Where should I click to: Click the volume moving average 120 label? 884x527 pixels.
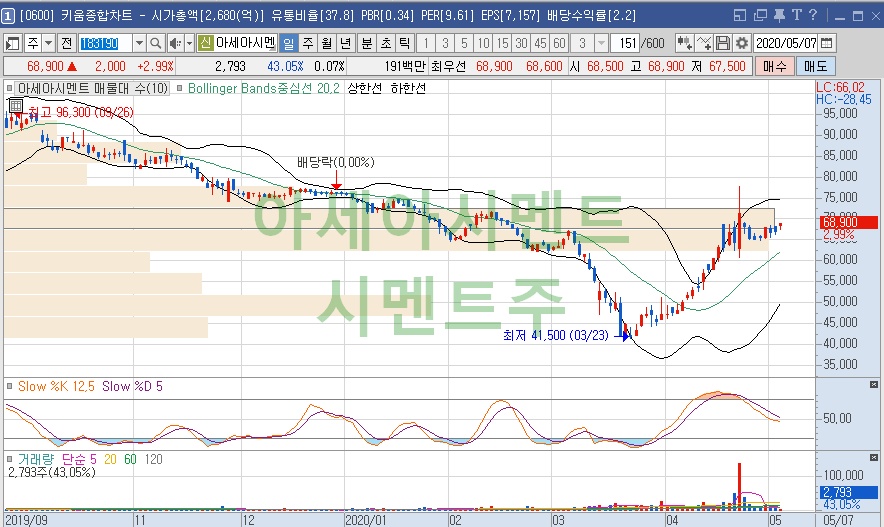click(153, 459)
